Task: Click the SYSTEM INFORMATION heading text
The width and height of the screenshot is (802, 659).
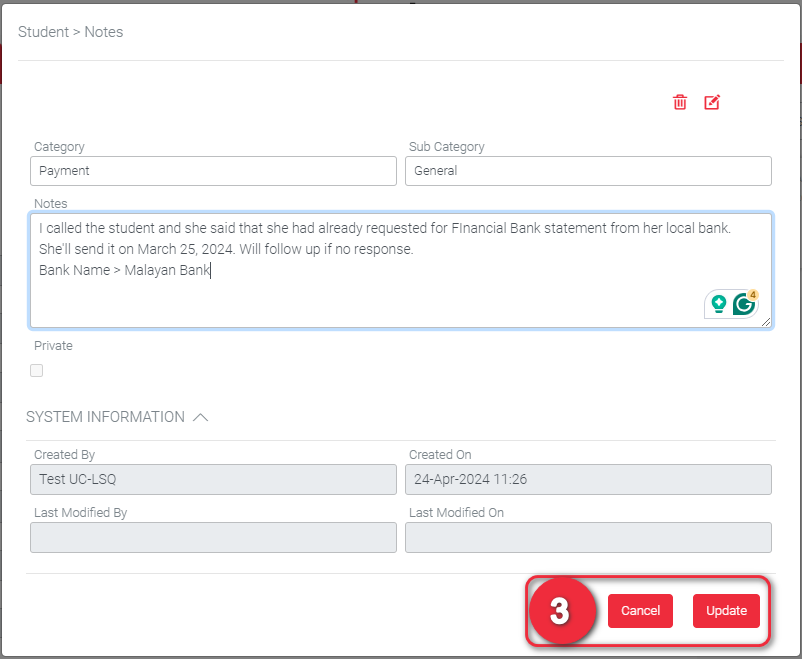Action: coord(105,417)
